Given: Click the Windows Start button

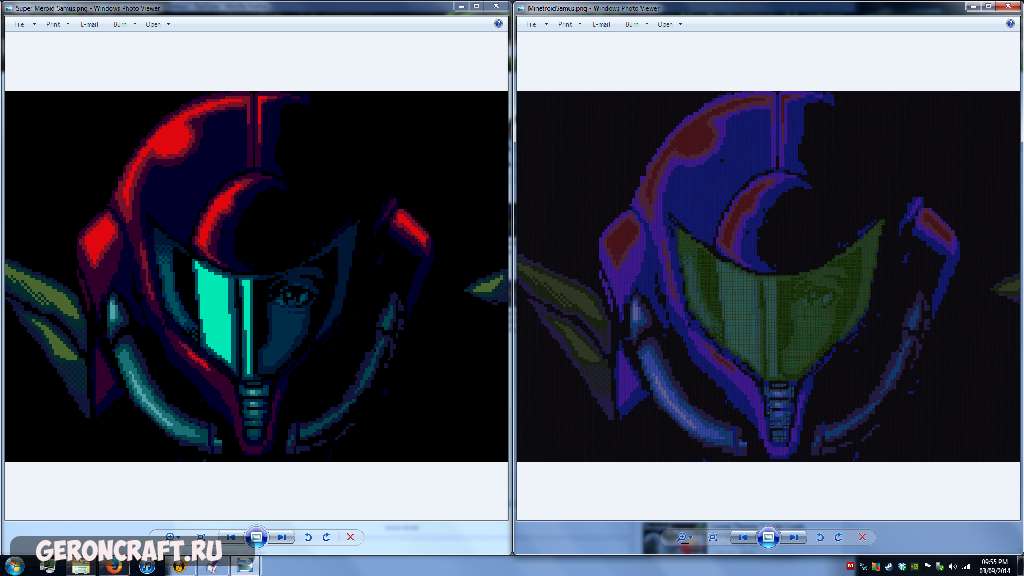Looking at the screenshot, I should pyautogui.click(x=14, y=566).
